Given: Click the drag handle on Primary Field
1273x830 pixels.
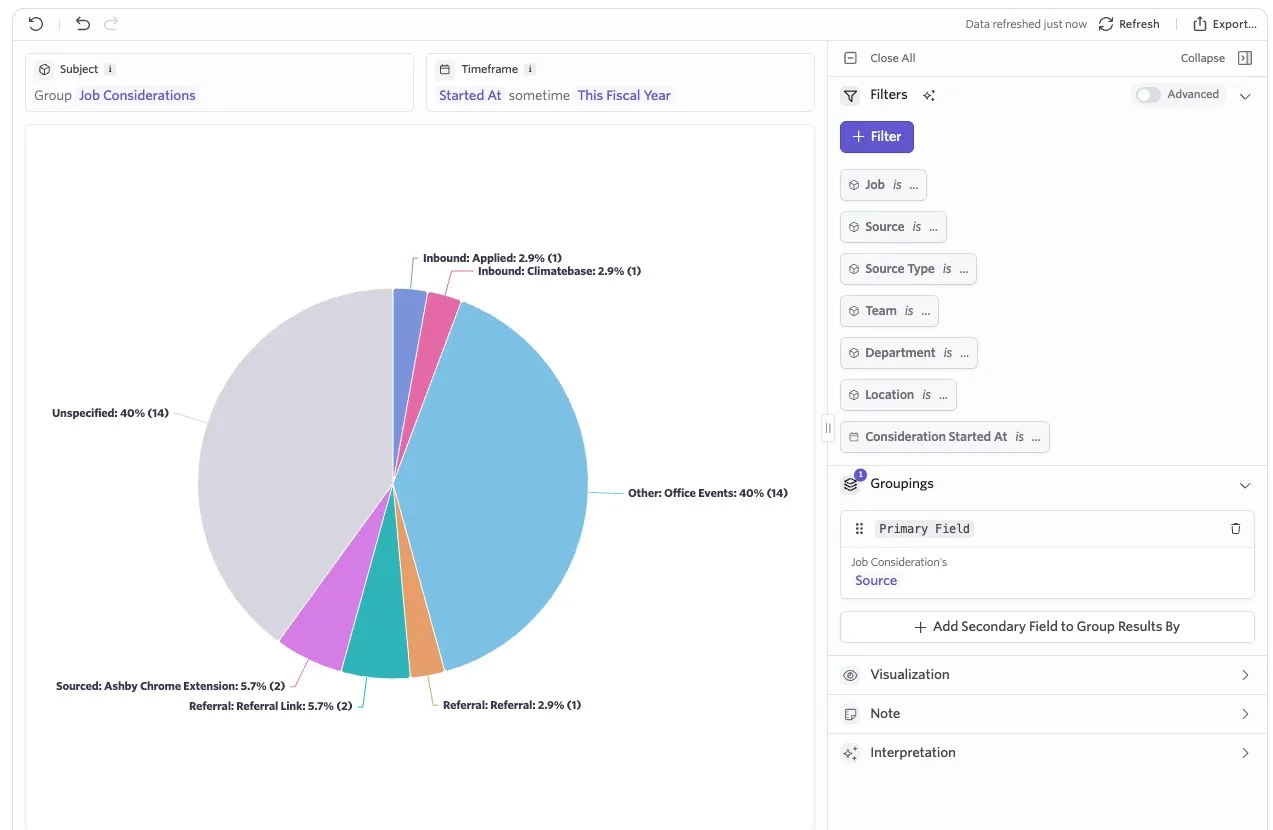Looking at the screenshot, I should point(859,529).
